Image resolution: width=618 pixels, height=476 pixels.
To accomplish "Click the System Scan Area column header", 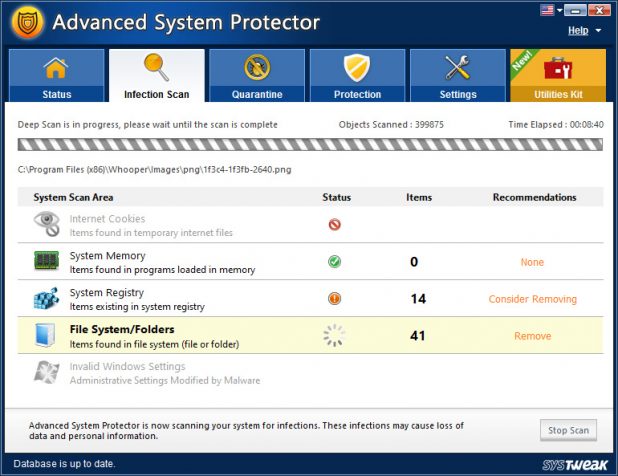I will click(x=73, y=197).
